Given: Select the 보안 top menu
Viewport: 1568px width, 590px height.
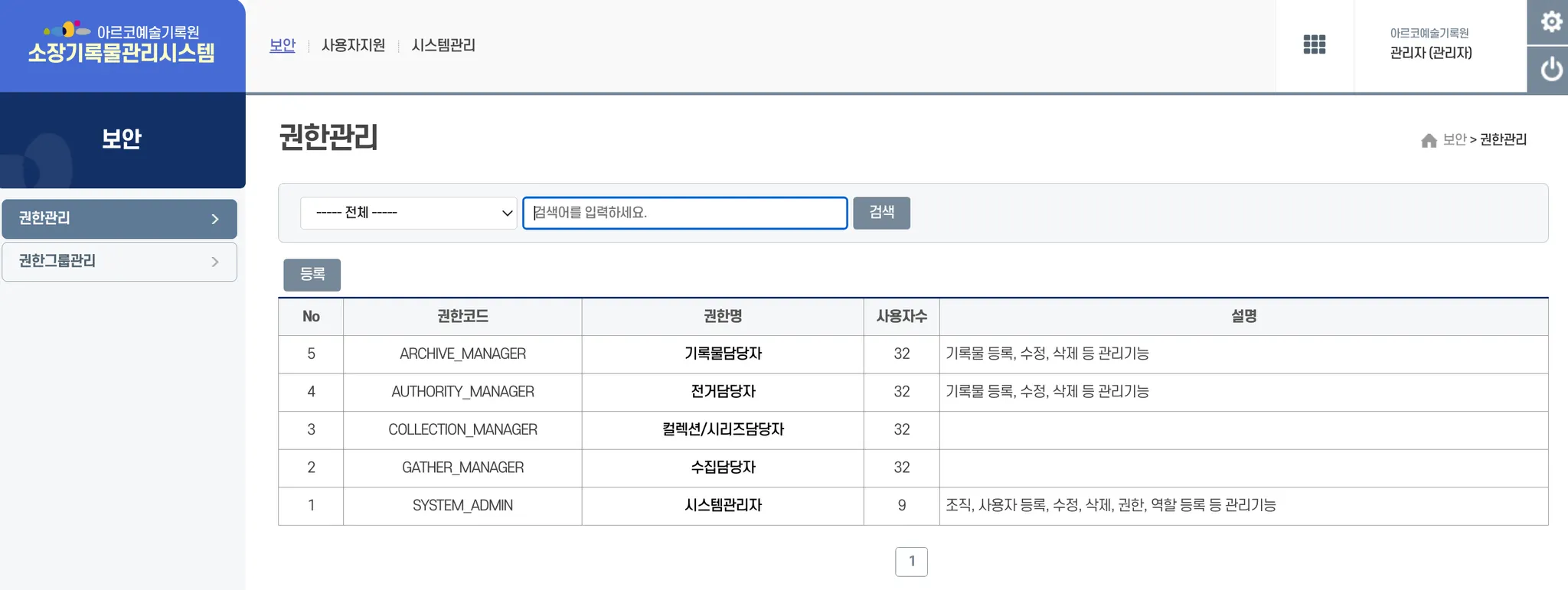Looking at the screenshot, I should pyautogui.click(x=282, y=45).
